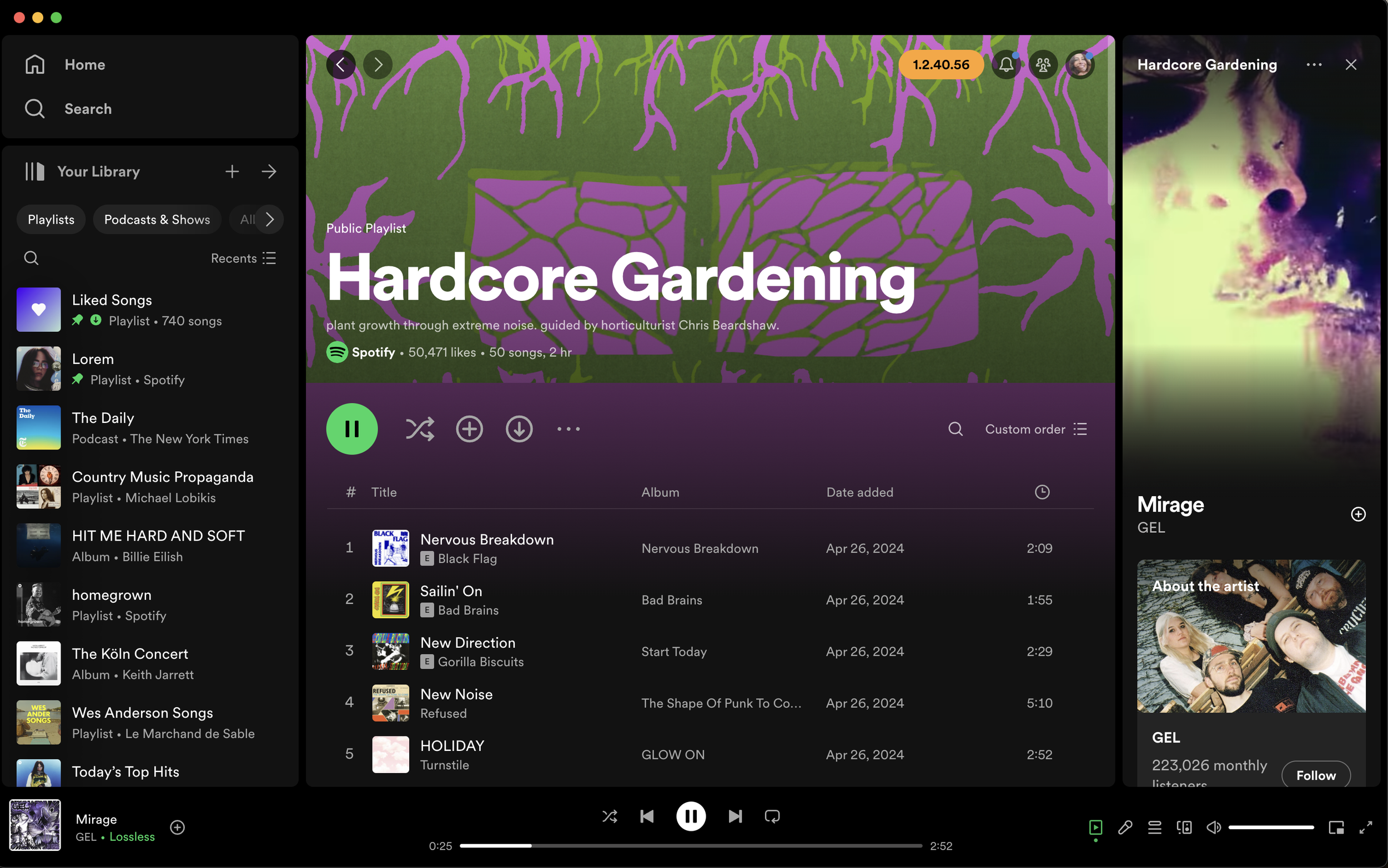1388x868 pixels.
Task: Click Sailin' On album cover thumbnail
Action: pos(390,599)
